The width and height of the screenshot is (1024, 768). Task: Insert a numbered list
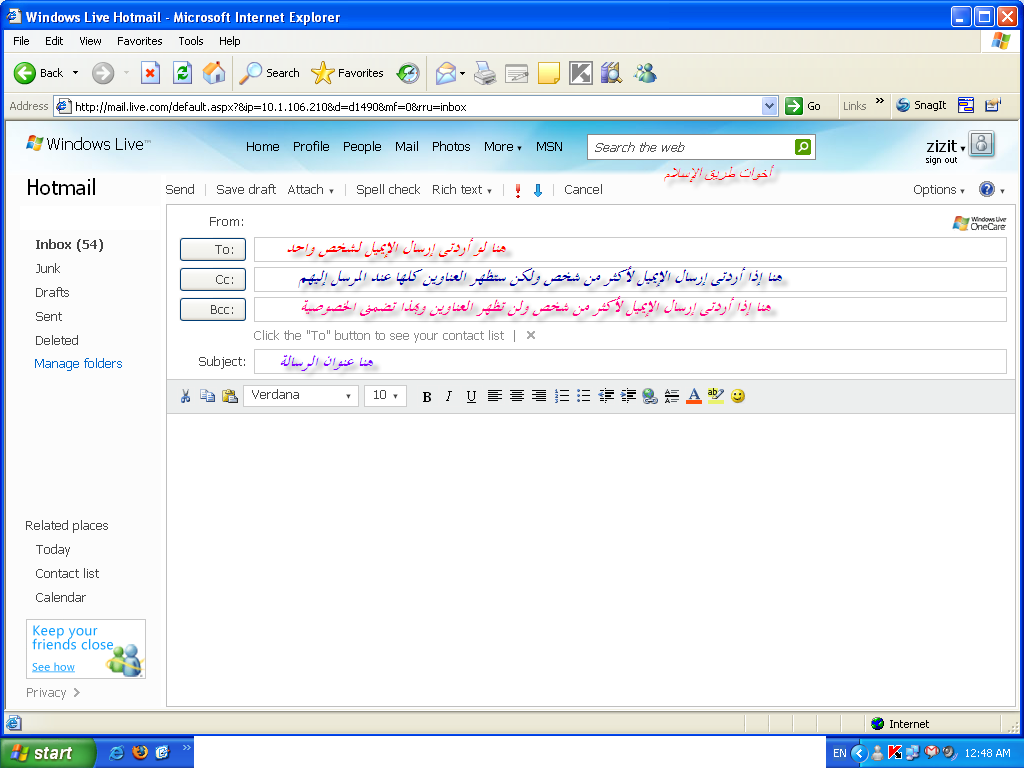pyautogui.click(x=562, y=396)
